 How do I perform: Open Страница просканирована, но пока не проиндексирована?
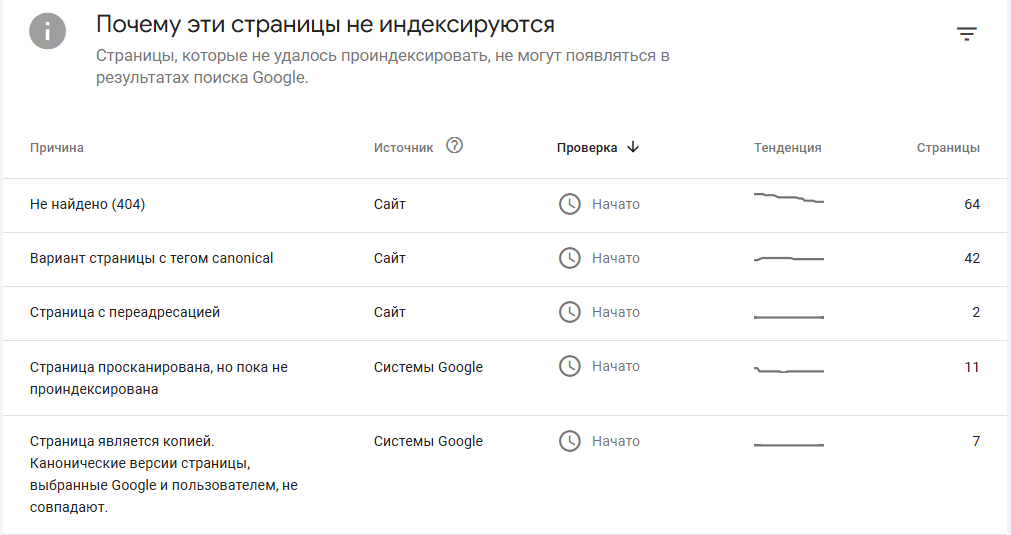159,378
